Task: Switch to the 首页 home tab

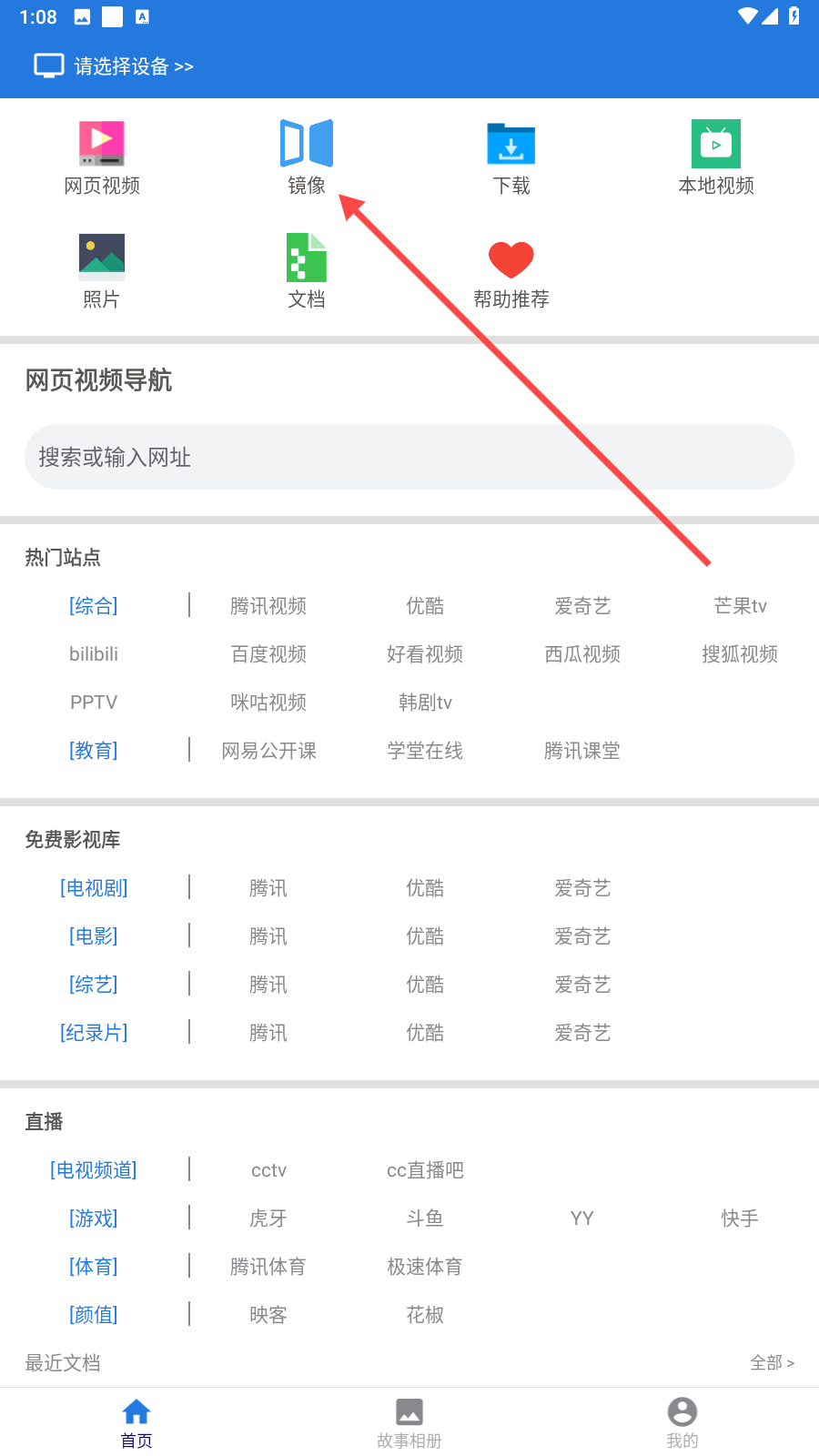Action: [136, 1422]
